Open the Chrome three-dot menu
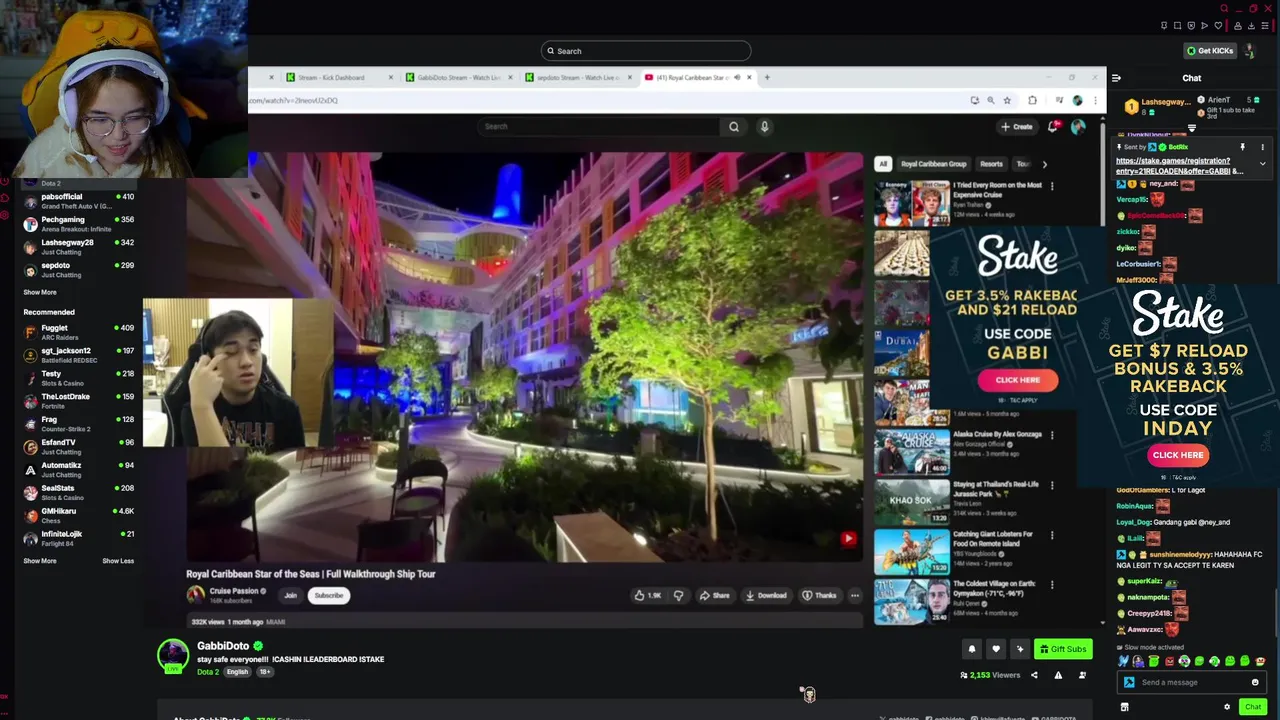1280x720 pixels. pos(1095,100)
